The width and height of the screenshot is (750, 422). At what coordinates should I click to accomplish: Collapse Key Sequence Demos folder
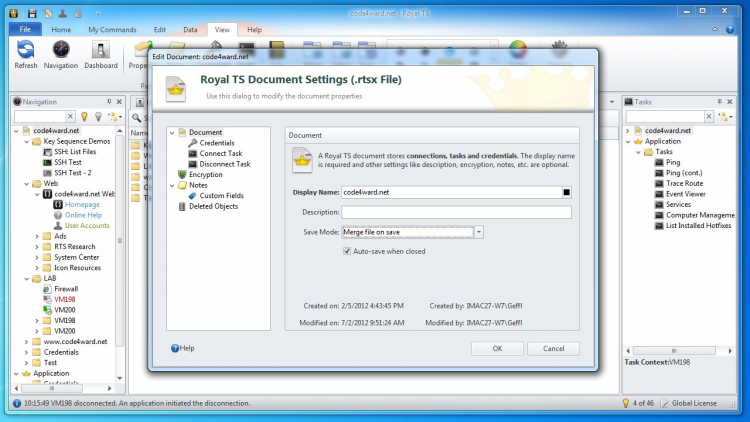tap(27, 142)
